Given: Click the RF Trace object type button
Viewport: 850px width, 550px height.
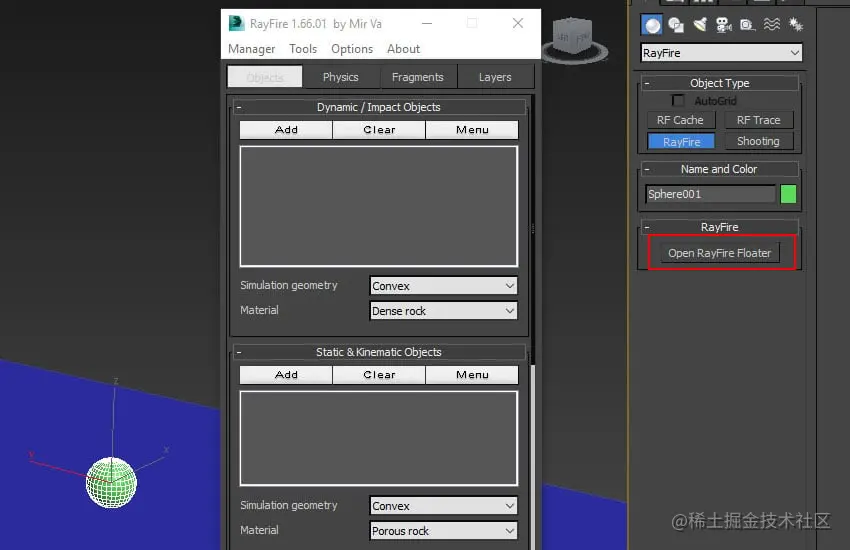Looking at the screenshot, I should [758, 120].
